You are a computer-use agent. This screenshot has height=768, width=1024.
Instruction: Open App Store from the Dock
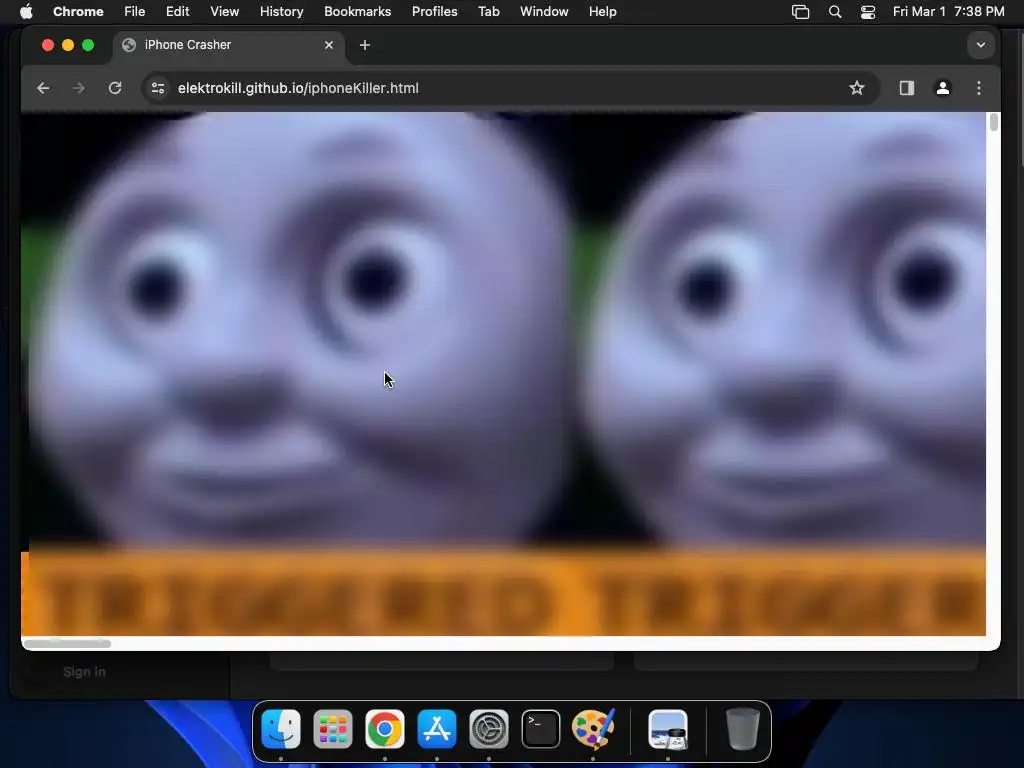point(436,729)
